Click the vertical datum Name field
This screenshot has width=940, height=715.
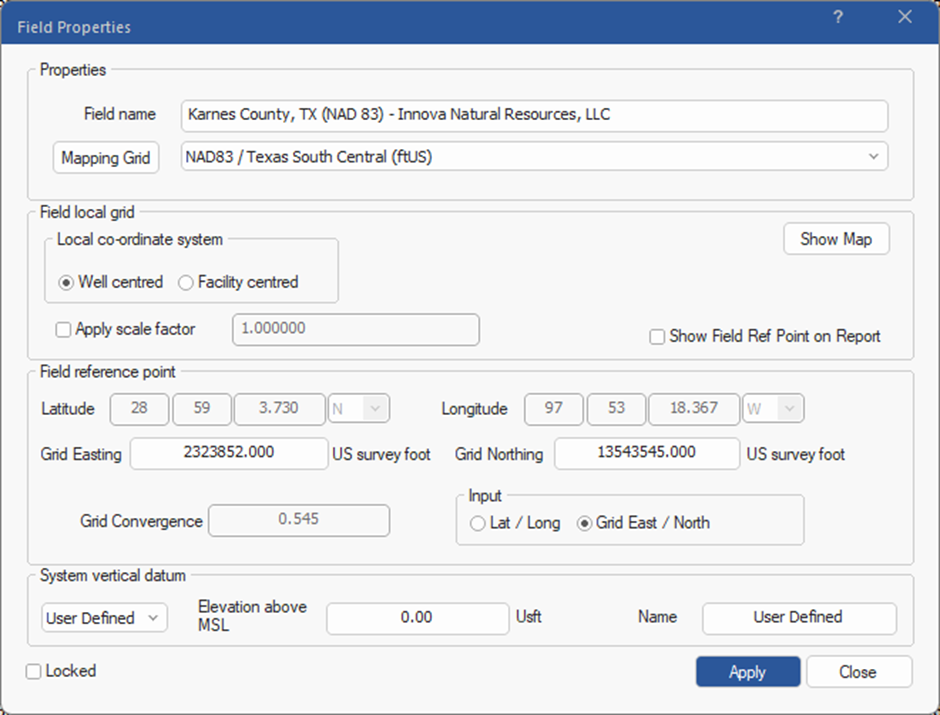798,618
